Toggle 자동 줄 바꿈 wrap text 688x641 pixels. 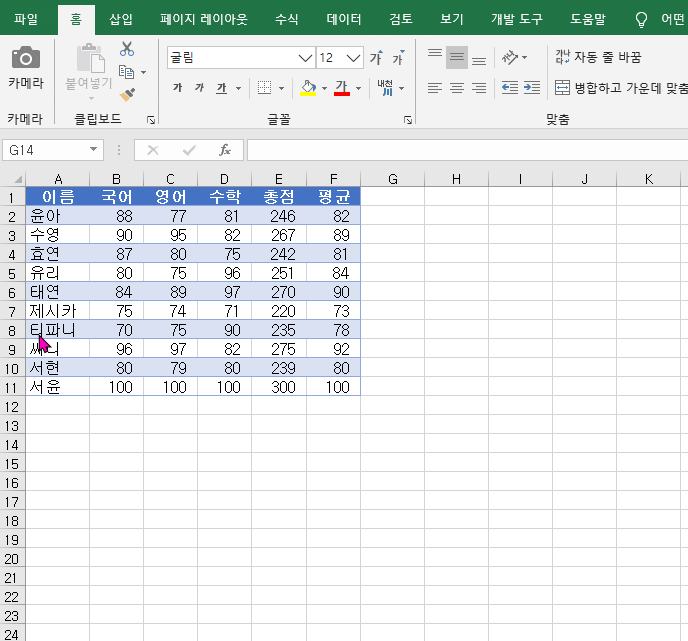598,57
